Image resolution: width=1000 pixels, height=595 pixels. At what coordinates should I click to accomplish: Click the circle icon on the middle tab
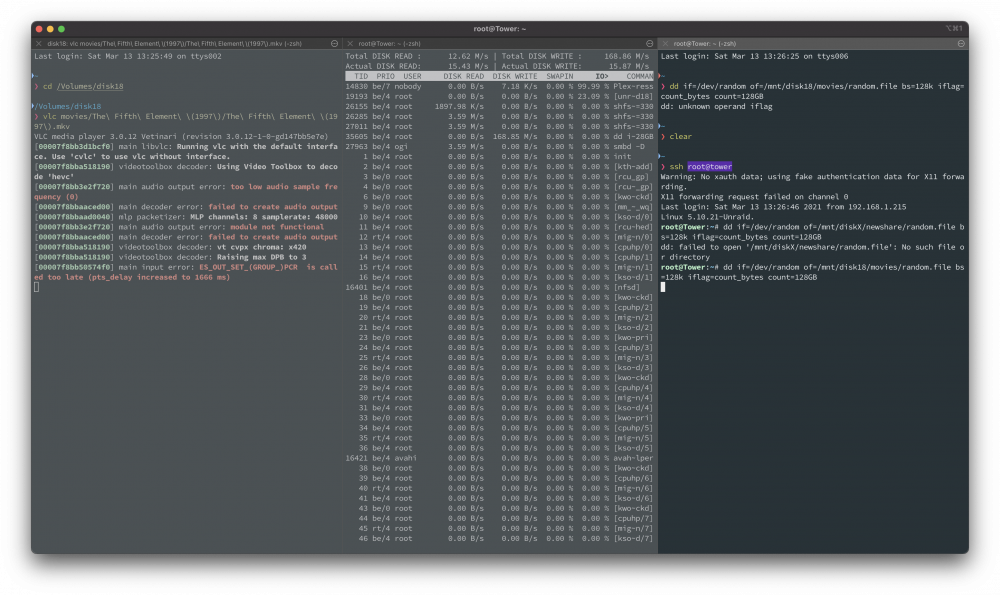coord(649,43)
